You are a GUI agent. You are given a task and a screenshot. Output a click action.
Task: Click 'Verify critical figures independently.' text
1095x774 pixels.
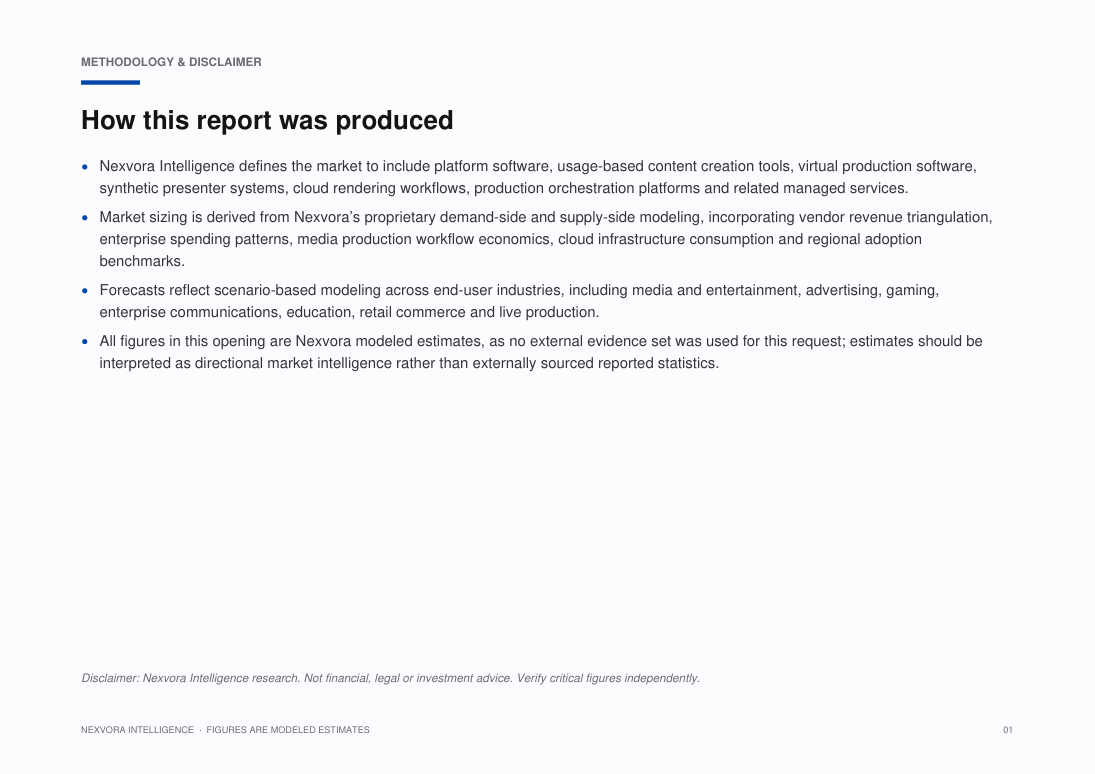click(608, 678)
